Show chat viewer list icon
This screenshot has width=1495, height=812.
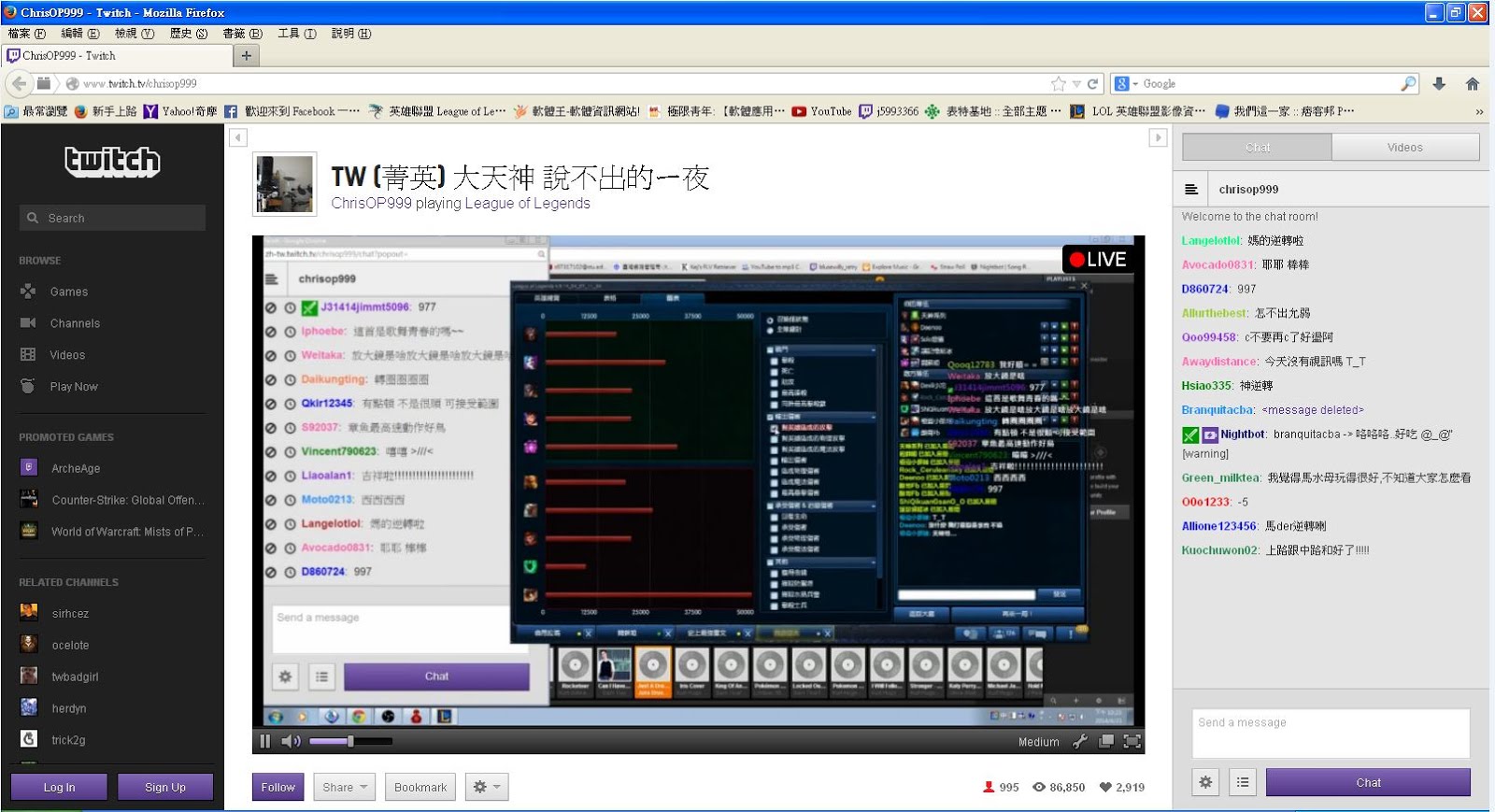[x=1242, y=782]
